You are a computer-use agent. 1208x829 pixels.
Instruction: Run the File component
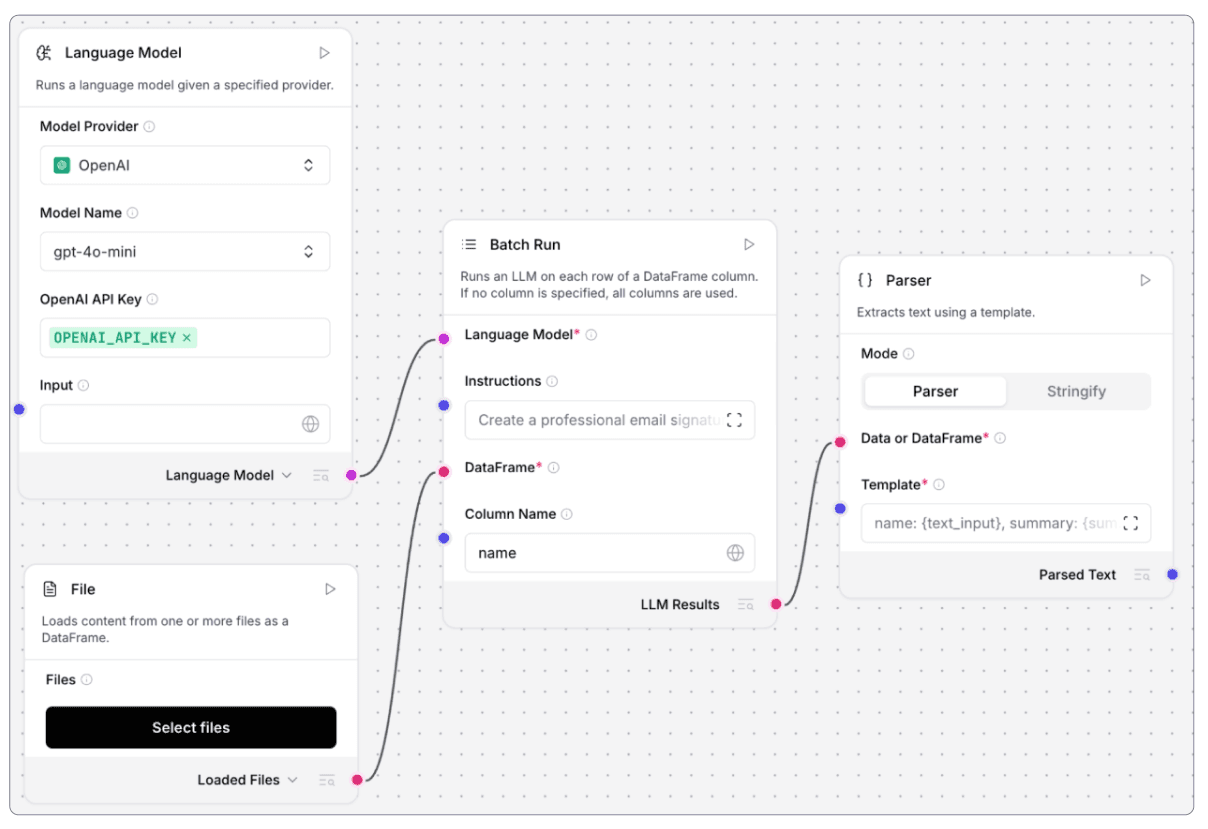click(330, 590)
